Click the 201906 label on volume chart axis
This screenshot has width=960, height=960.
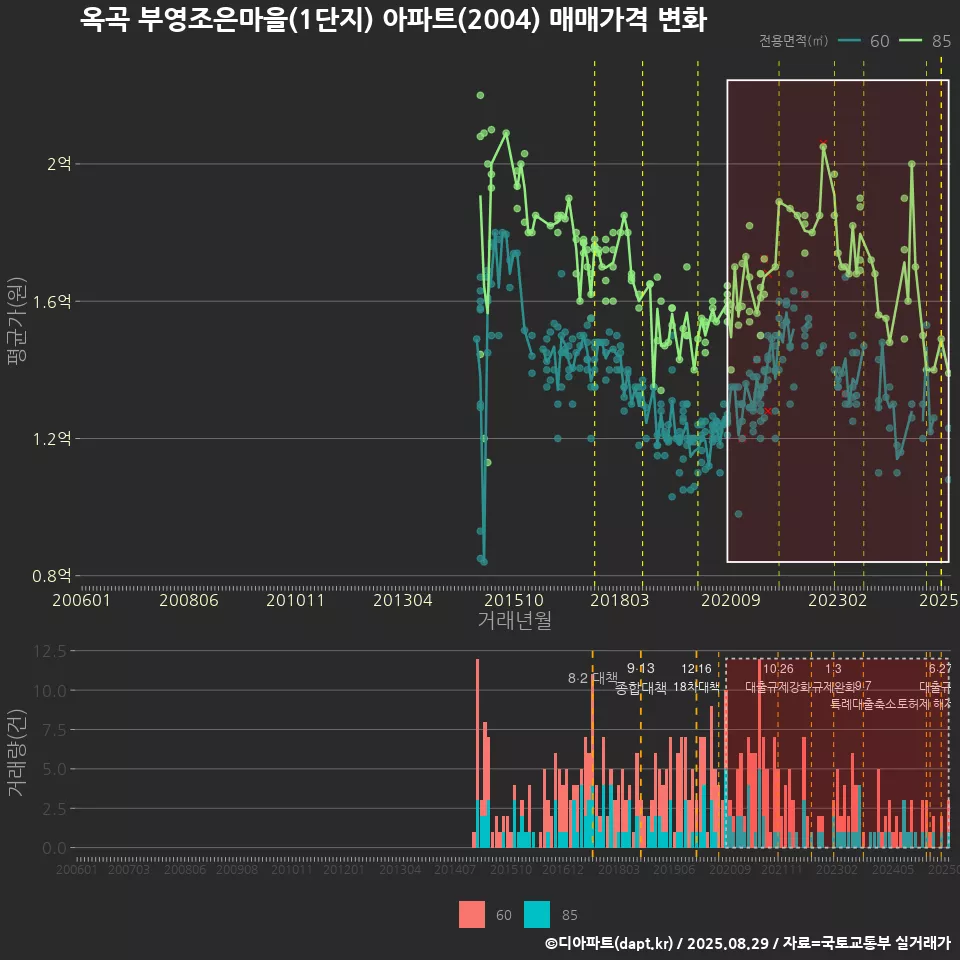tap(674, 869)
